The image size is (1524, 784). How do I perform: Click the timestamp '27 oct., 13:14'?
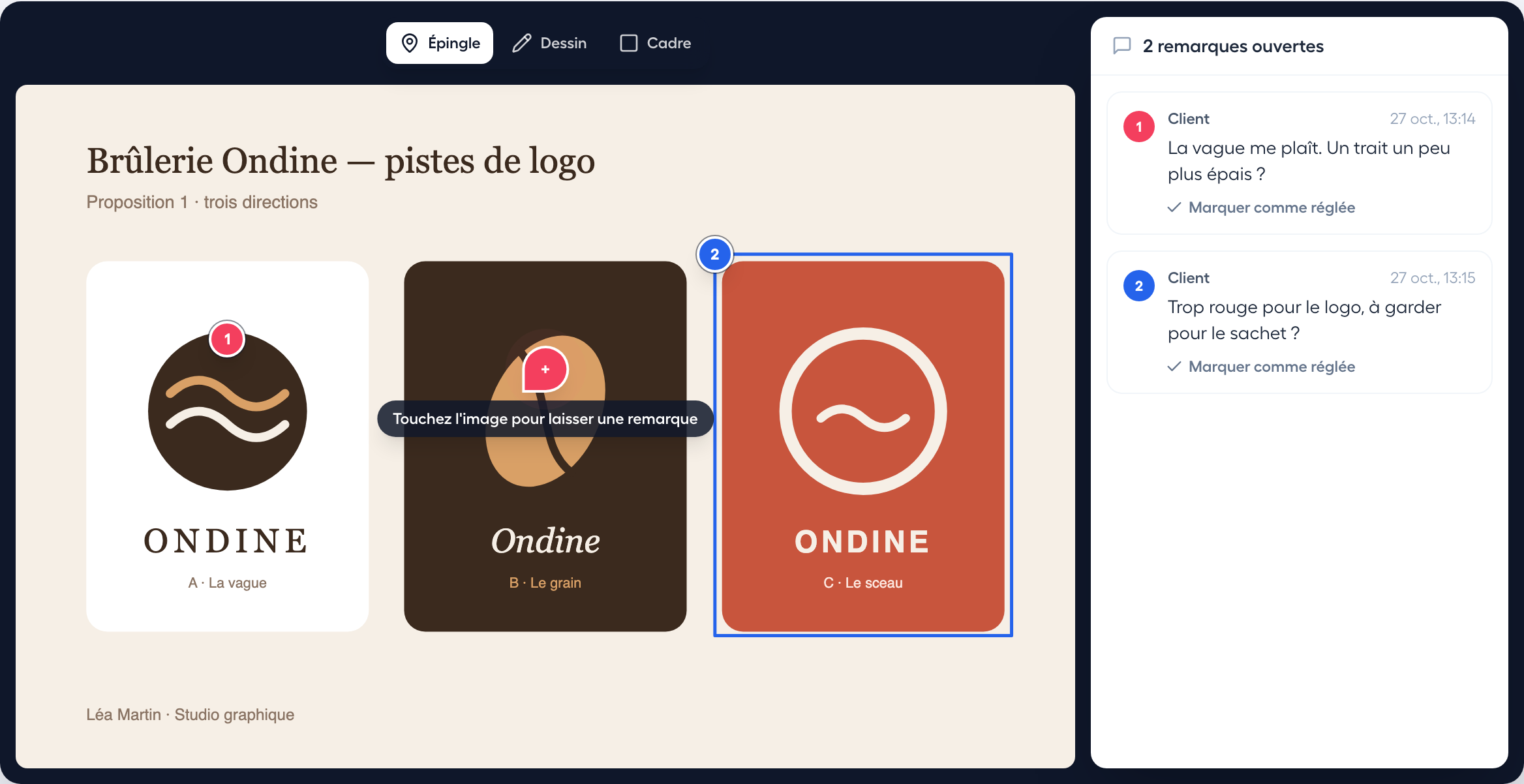pos(1432,119)
